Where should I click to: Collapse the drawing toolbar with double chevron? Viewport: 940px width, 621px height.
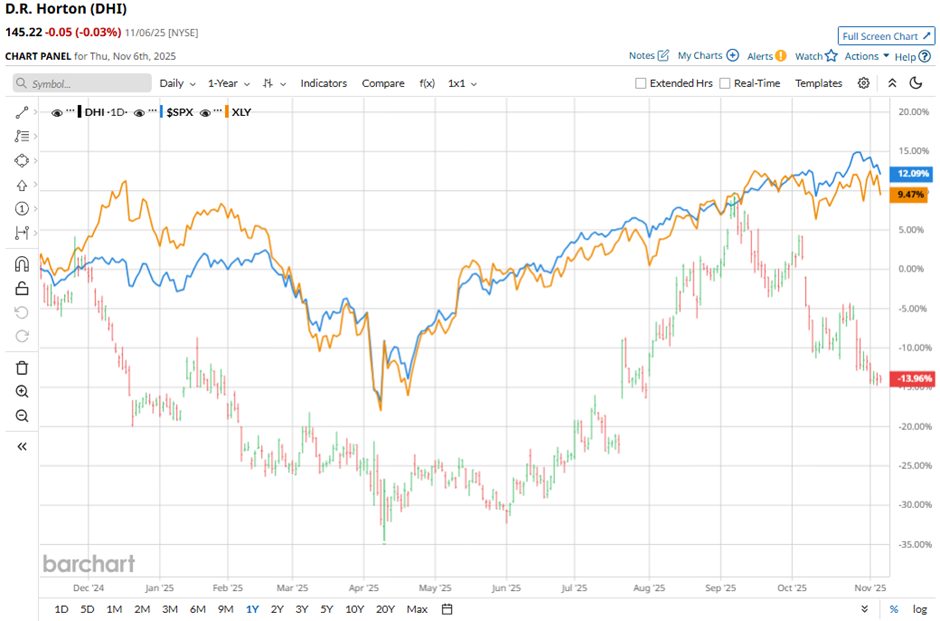point(22,447)
